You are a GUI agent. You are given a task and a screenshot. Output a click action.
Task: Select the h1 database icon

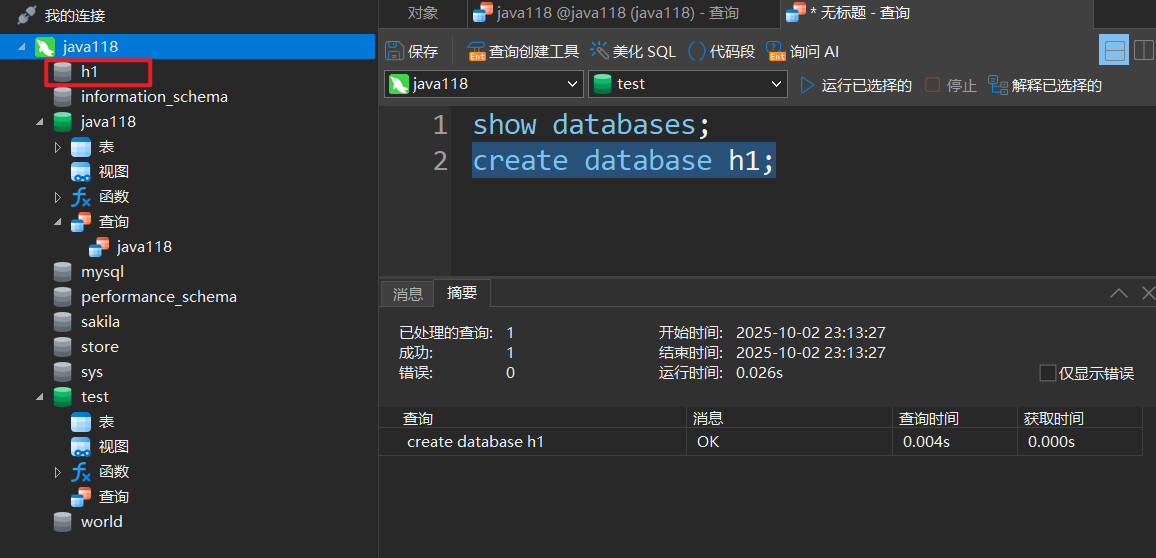tap(63, 72)
